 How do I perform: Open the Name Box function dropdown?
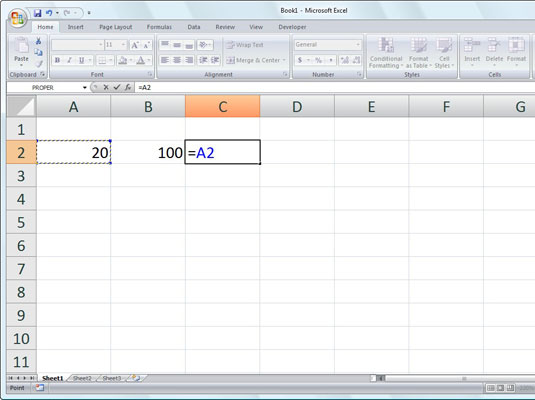click(85, 88)
